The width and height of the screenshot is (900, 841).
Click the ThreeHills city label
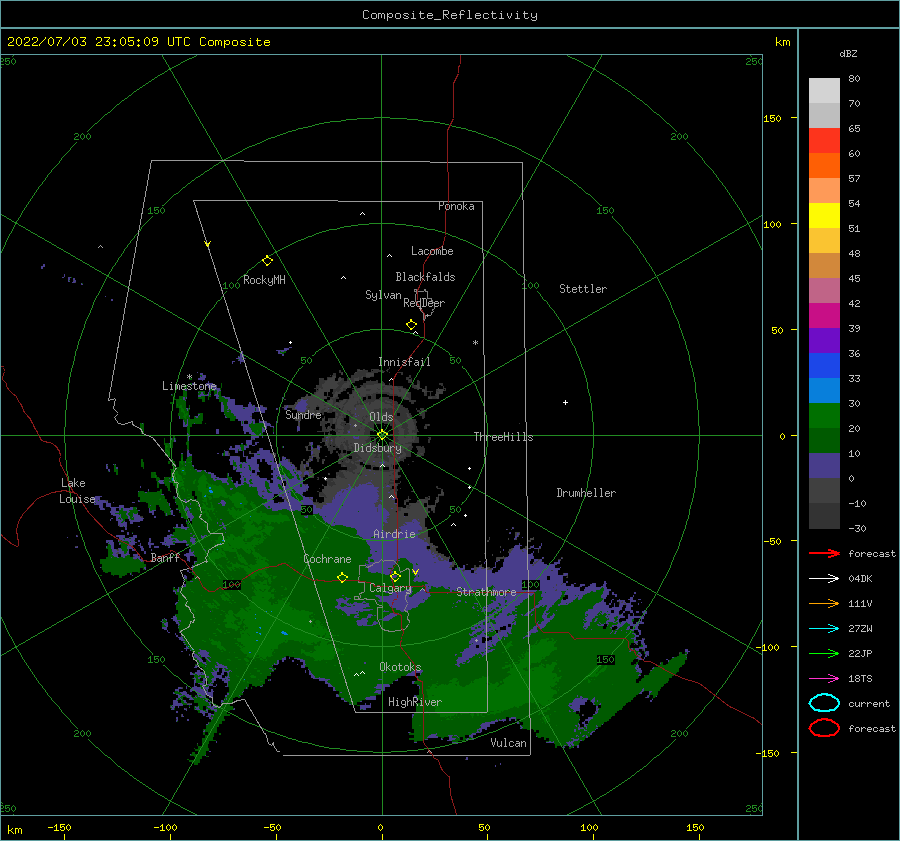coord(503,437)
